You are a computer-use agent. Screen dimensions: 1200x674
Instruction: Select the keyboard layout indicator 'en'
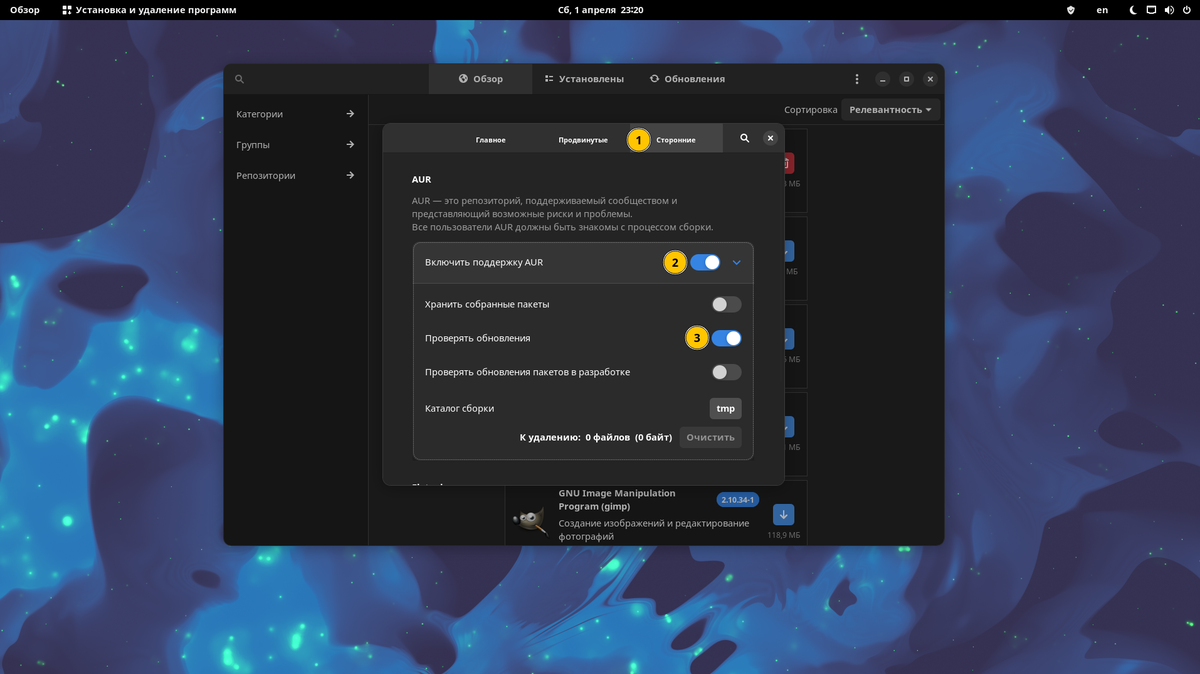pos(1102,9)
